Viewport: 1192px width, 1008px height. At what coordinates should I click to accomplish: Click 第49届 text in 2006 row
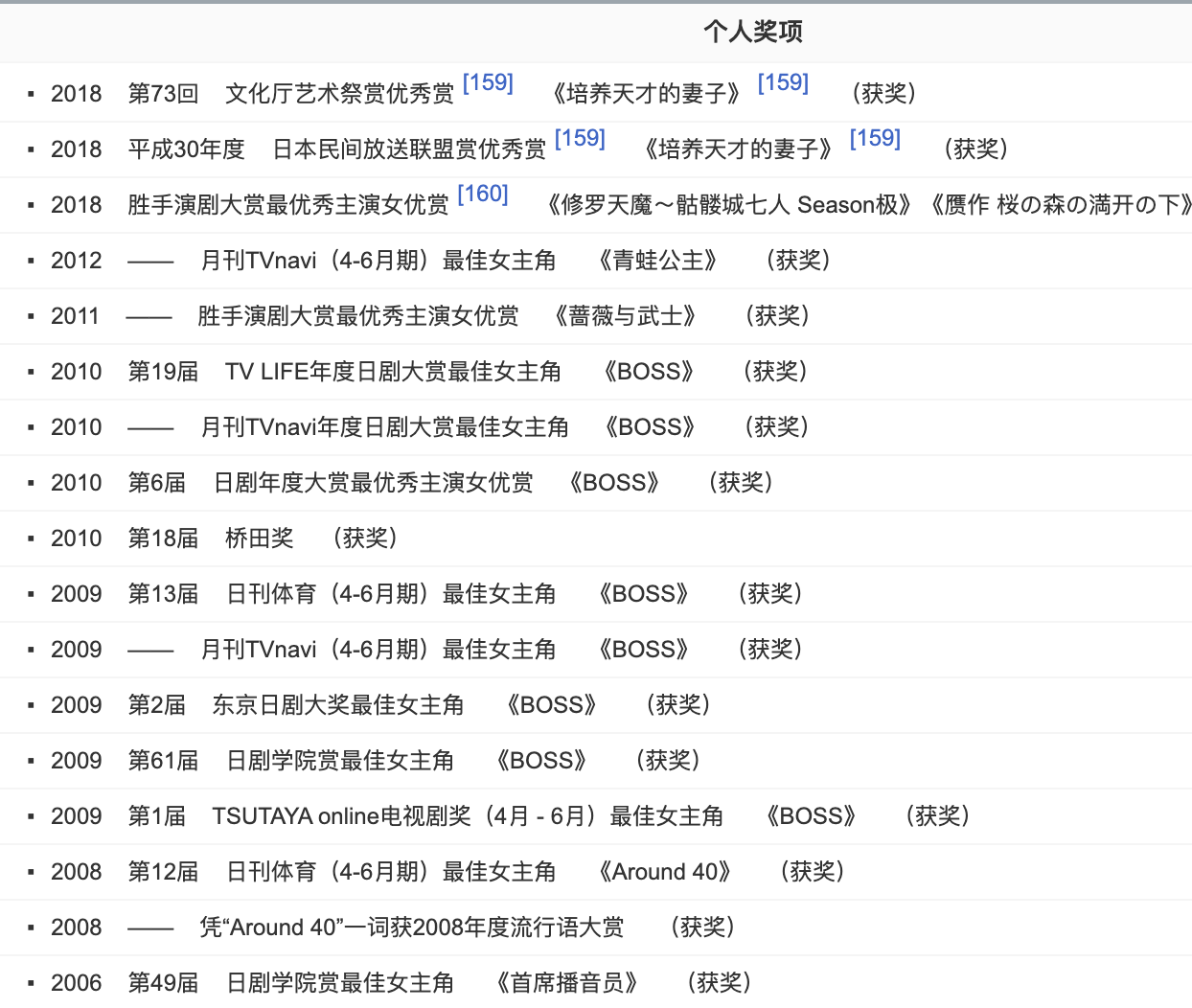tap(163, 983)
